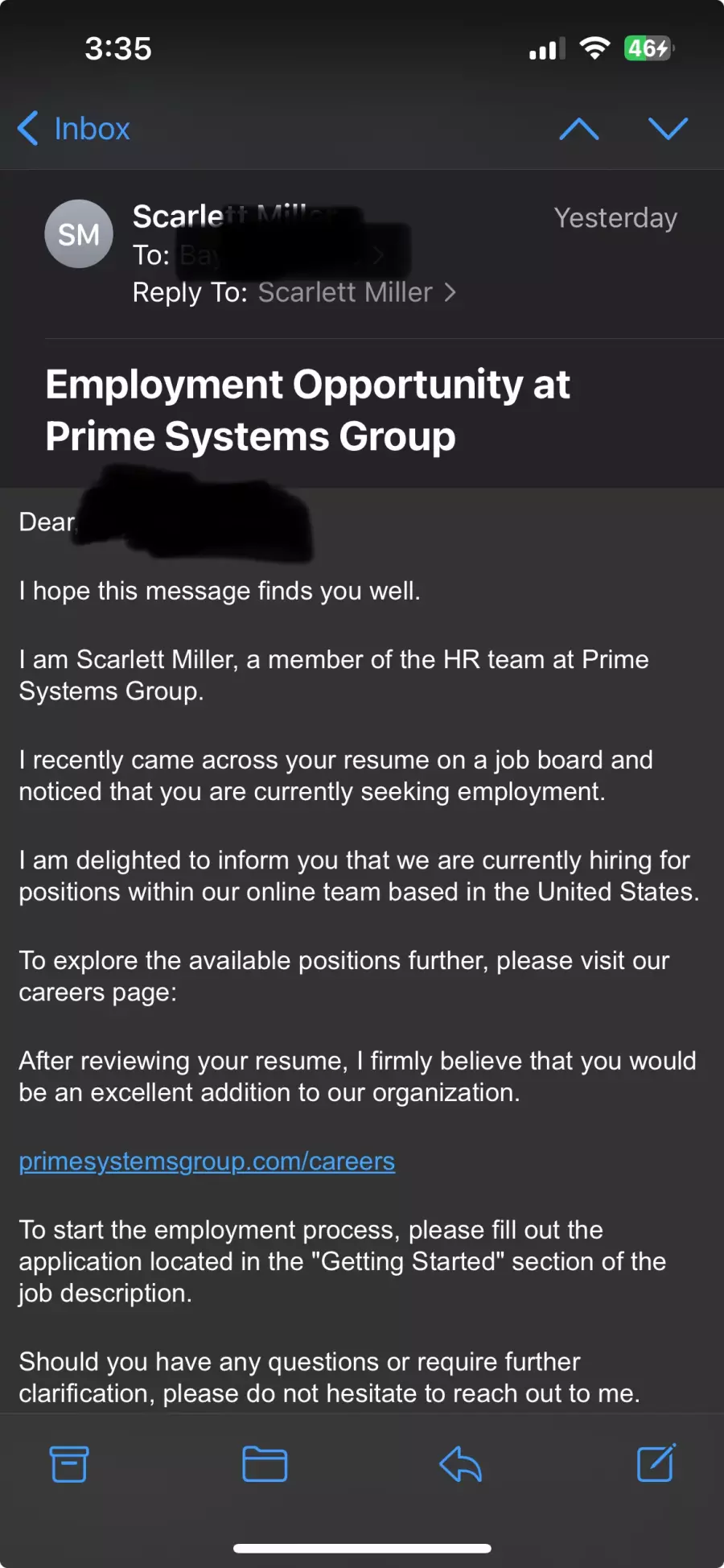Select the email subject heading
This screenshot has width=724, height=1568.
tap(307, 411)
